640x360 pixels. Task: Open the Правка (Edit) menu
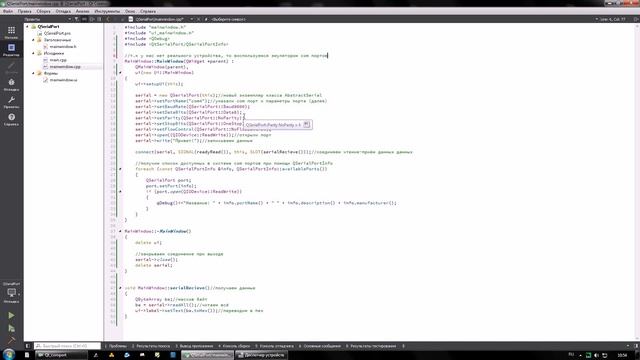click(24, 11)
